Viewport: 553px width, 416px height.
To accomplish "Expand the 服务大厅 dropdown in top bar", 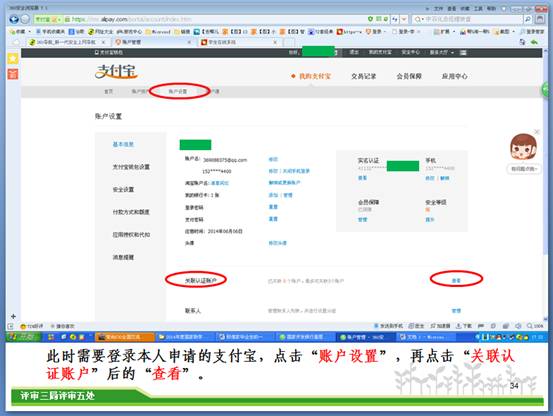I will (x=442, y=52).
